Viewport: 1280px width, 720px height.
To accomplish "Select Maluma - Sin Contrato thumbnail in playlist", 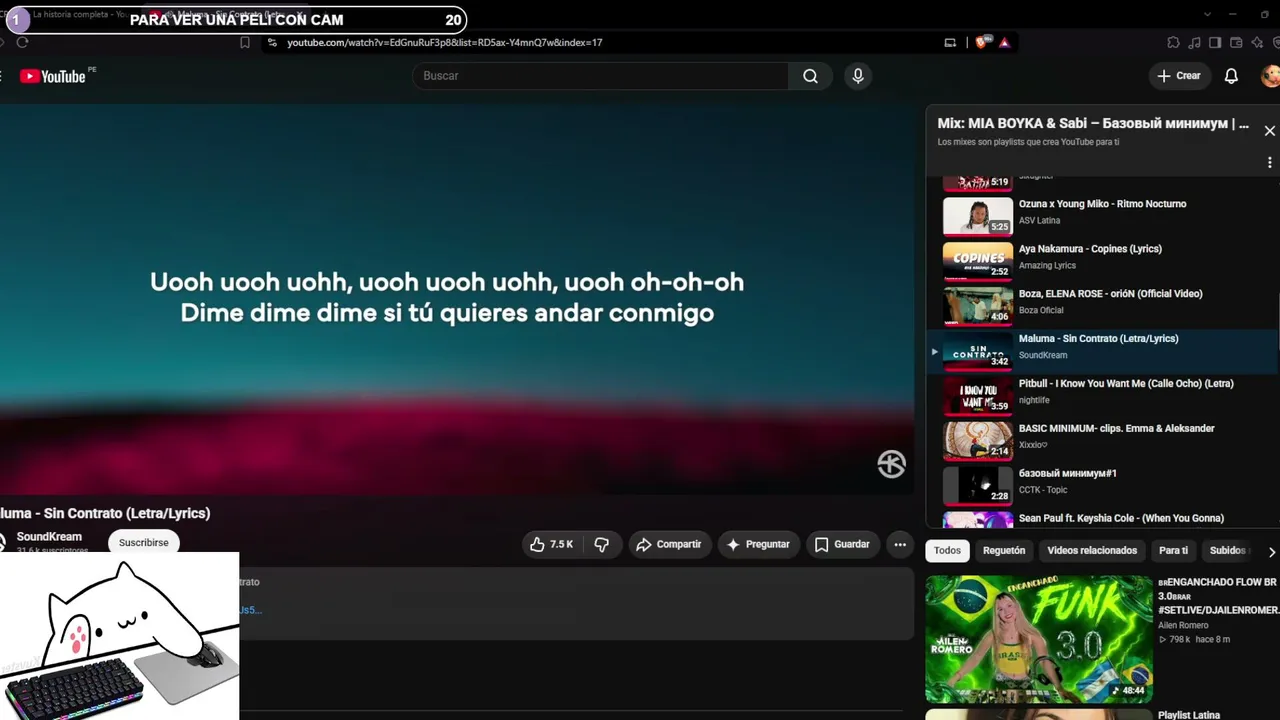I will [x=978, y=350].
